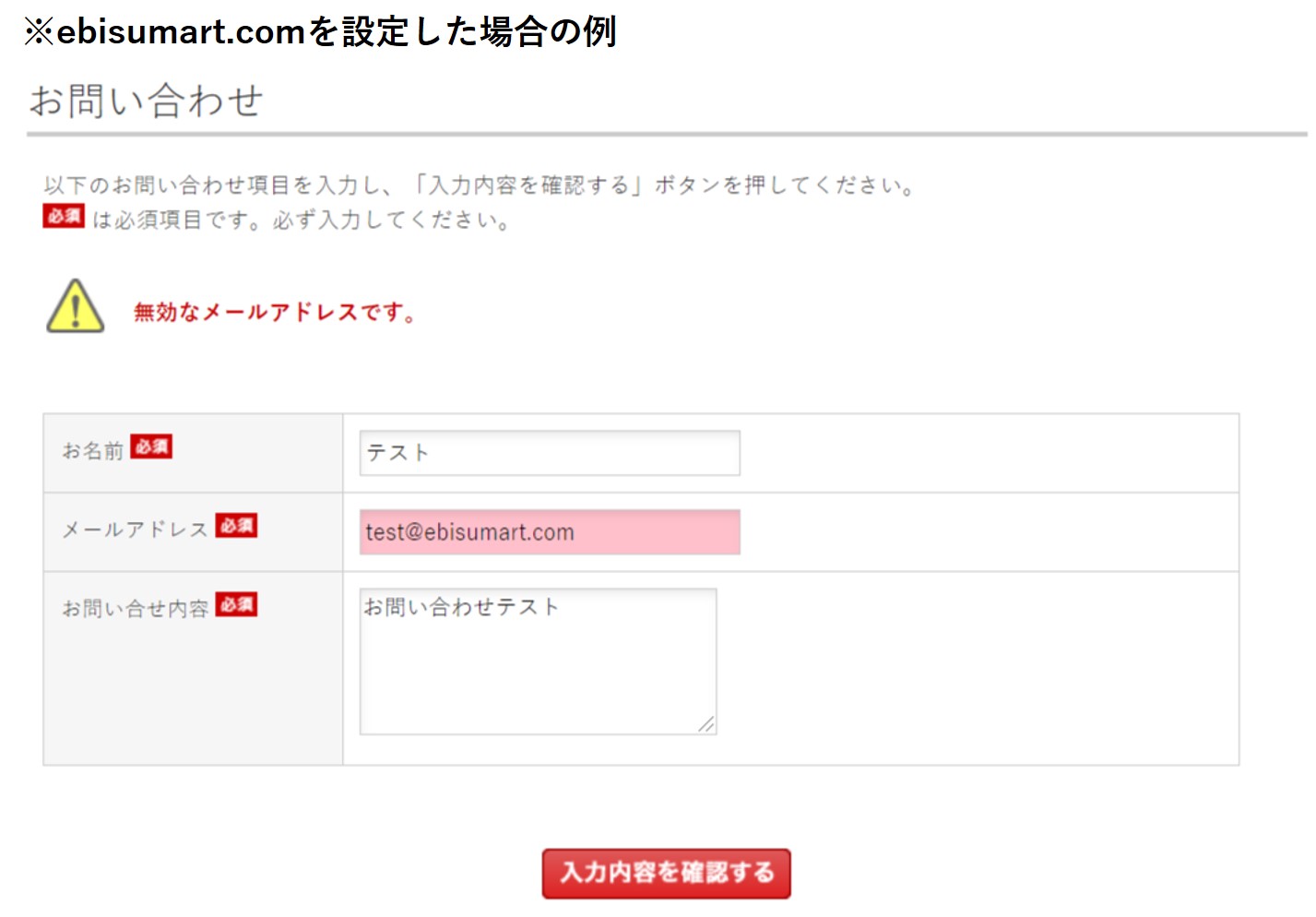The image size is (1316, 917).
Task: Select the pink email field test@ebisumart.com
Action: point(550,532)
